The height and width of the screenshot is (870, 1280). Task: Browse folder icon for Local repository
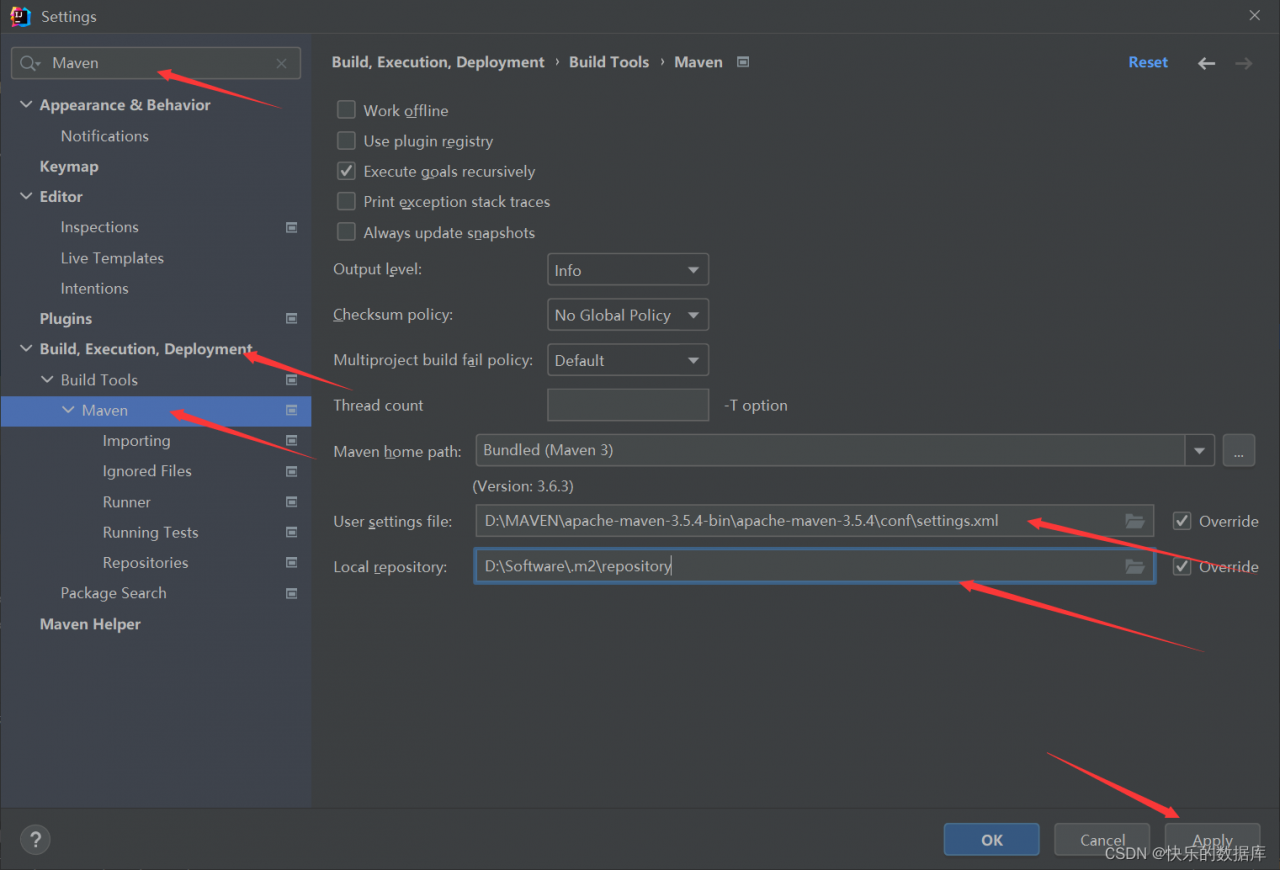(x=1134, y=566)
